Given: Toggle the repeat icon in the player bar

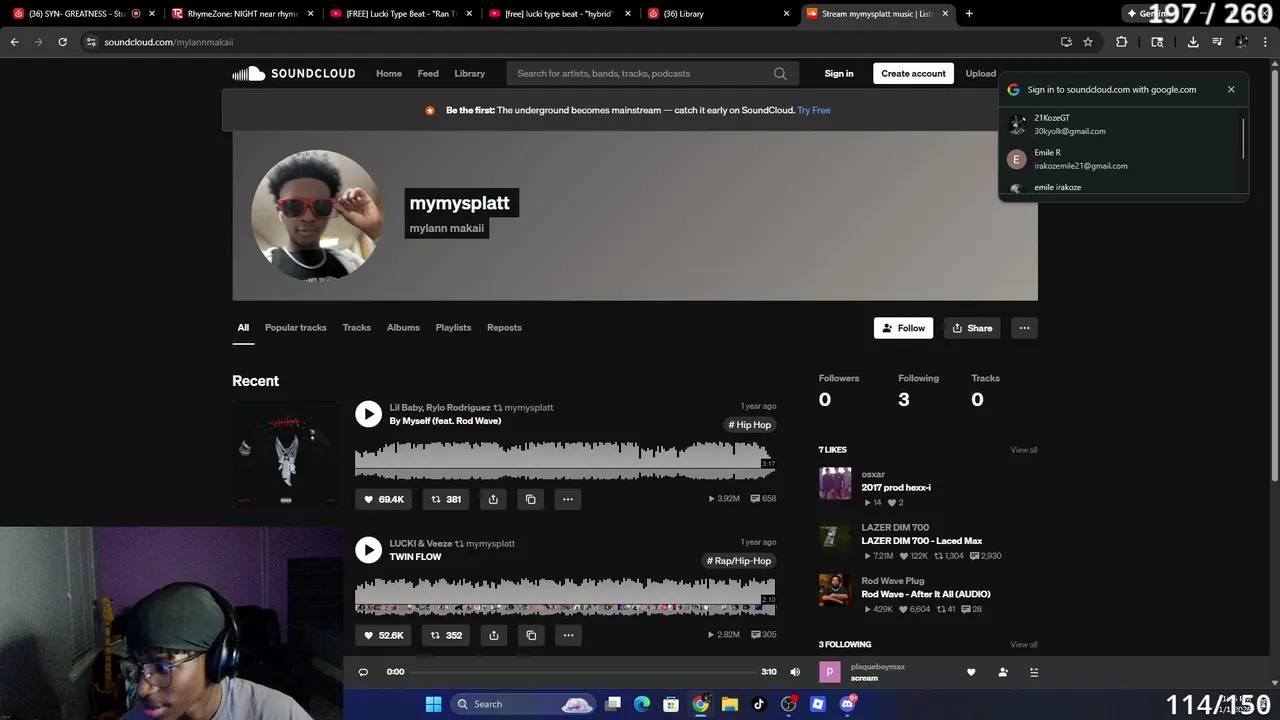Looking at the screenshot, I should tap(363, 672).
